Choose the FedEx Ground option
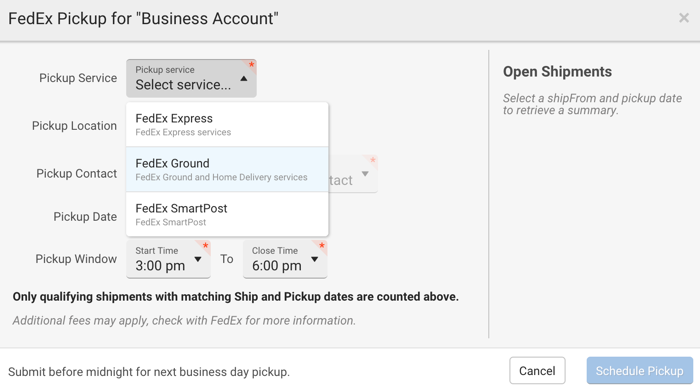Viewport: 700px width, 390px height. pyautogui.click(x=227, y=170)
